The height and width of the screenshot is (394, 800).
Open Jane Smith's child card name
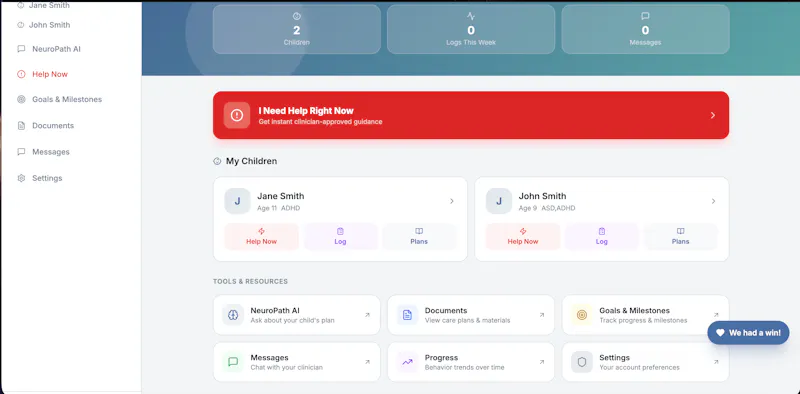coord(281,196)
